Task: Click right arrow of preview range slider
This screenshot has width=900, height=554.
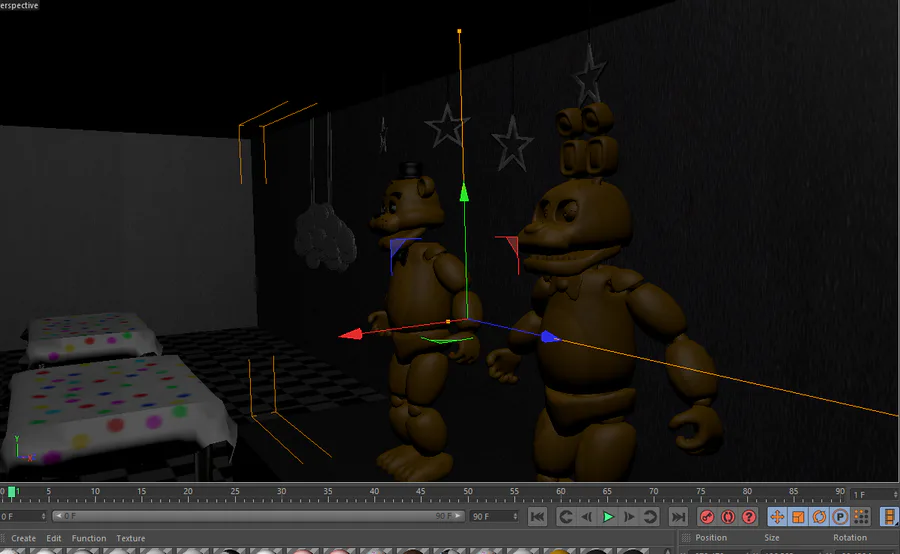Action: point(458,516)
